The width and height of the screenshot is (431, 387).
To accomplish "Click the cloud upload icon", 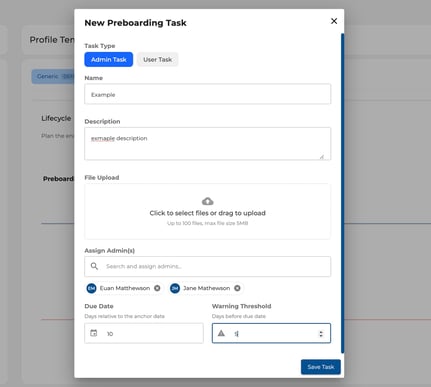I will click(208, 201).
